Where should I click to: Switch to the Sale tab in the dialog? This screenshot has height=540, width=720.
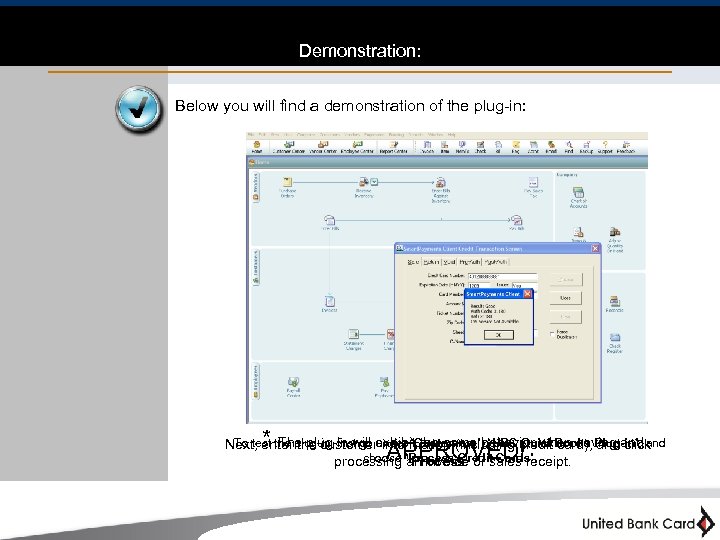413,262
